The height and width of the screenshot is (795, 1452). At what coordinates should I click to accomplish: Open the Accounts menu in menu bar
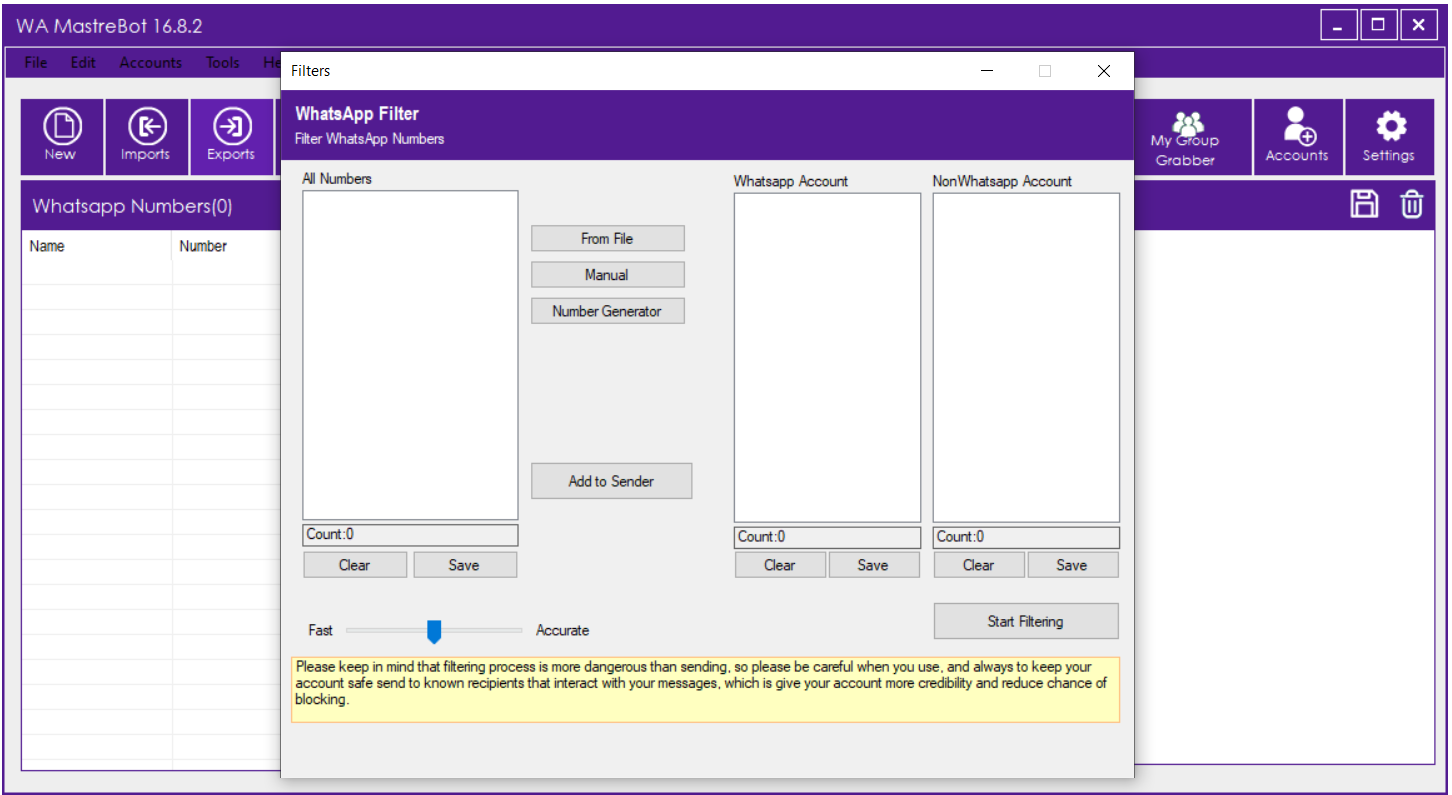click(x=151, y=62)
